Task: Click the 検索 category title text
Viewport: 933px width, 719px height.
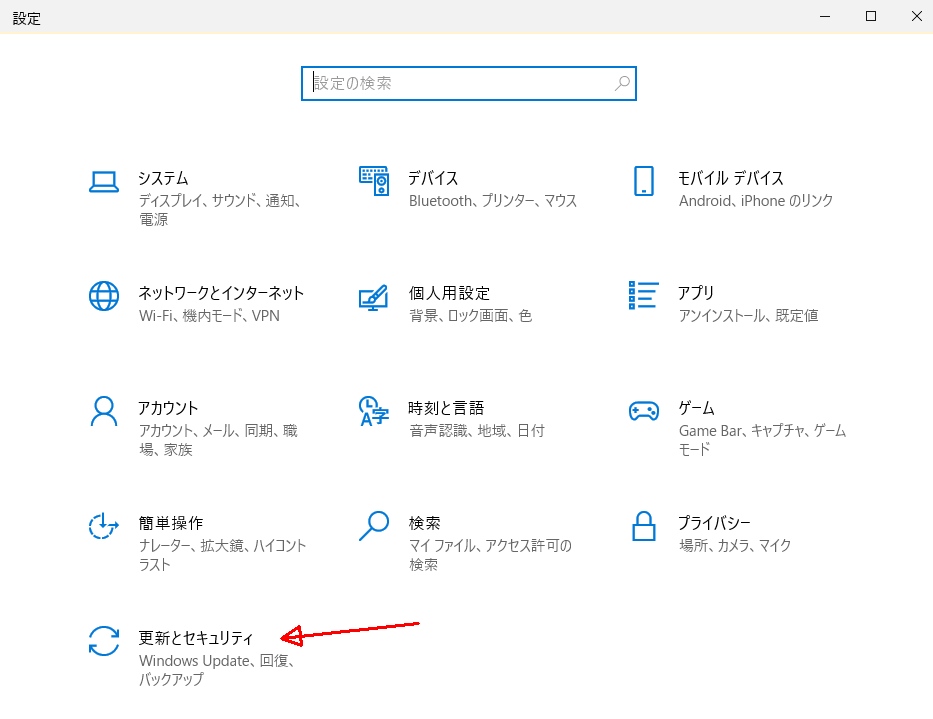Action: [x=424, y=523]
